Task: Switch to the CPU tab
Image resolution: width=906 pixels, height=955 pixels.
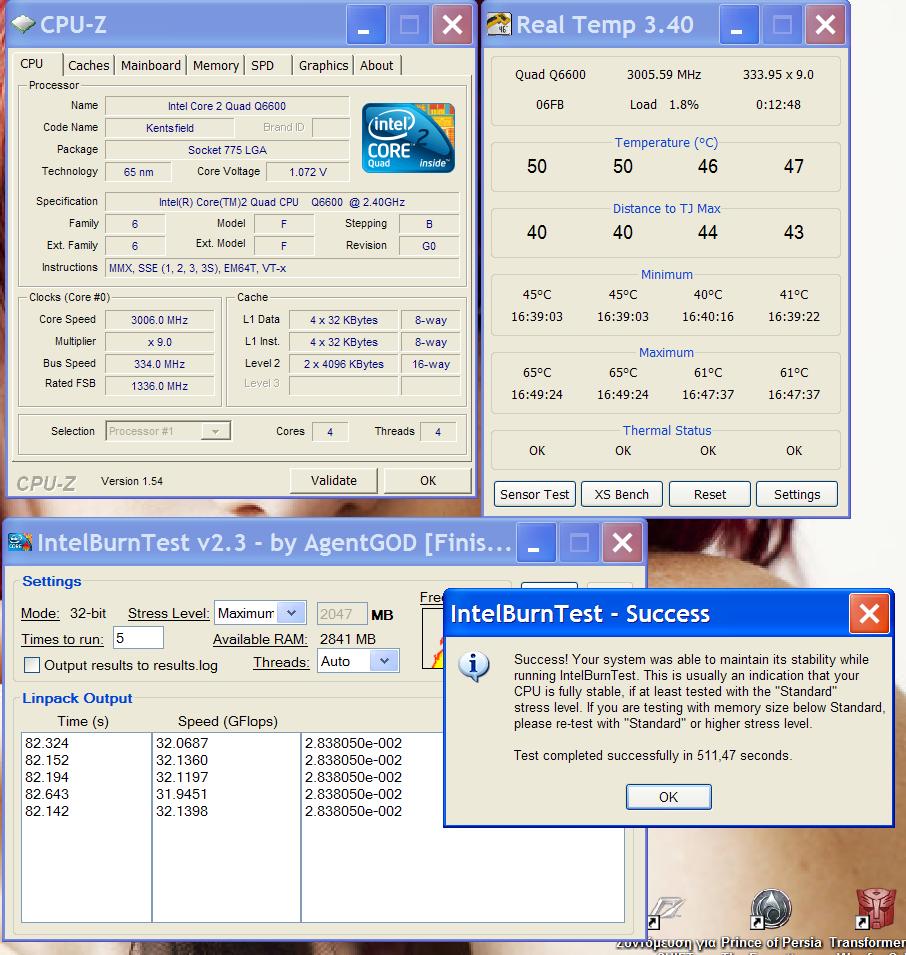Action: pos(32,63)
